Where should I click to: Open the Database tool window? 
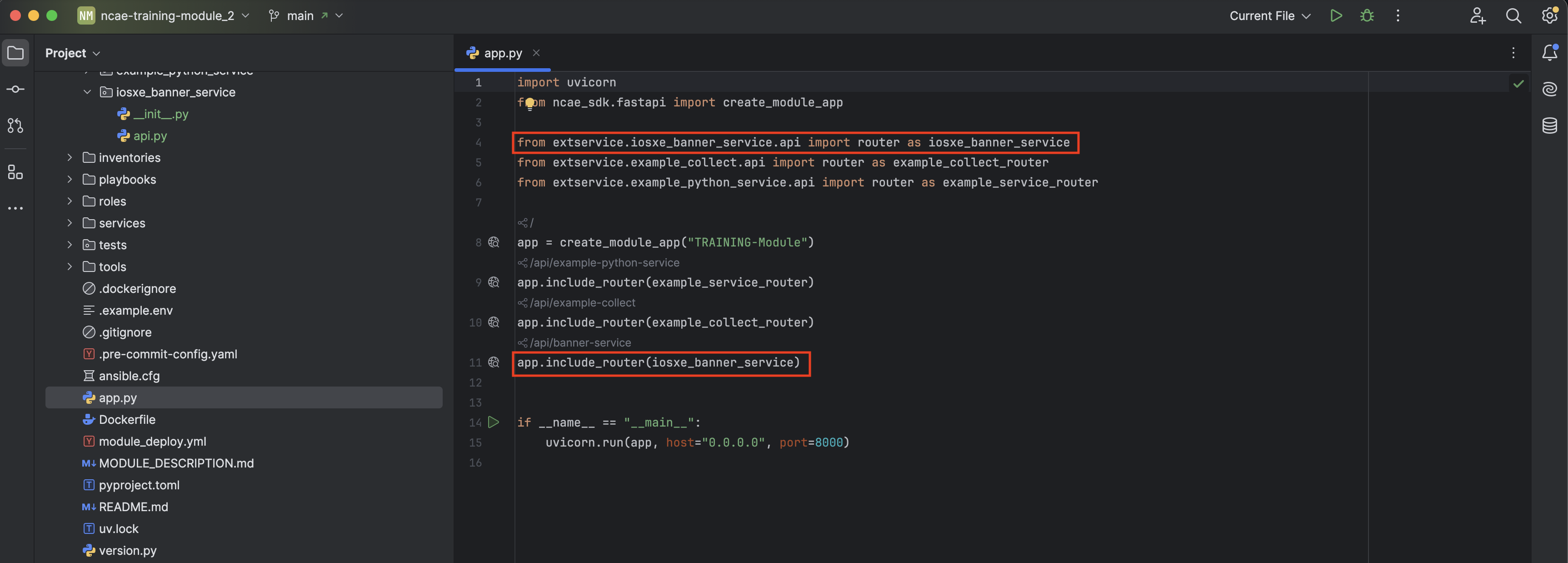click(1549, 126)
